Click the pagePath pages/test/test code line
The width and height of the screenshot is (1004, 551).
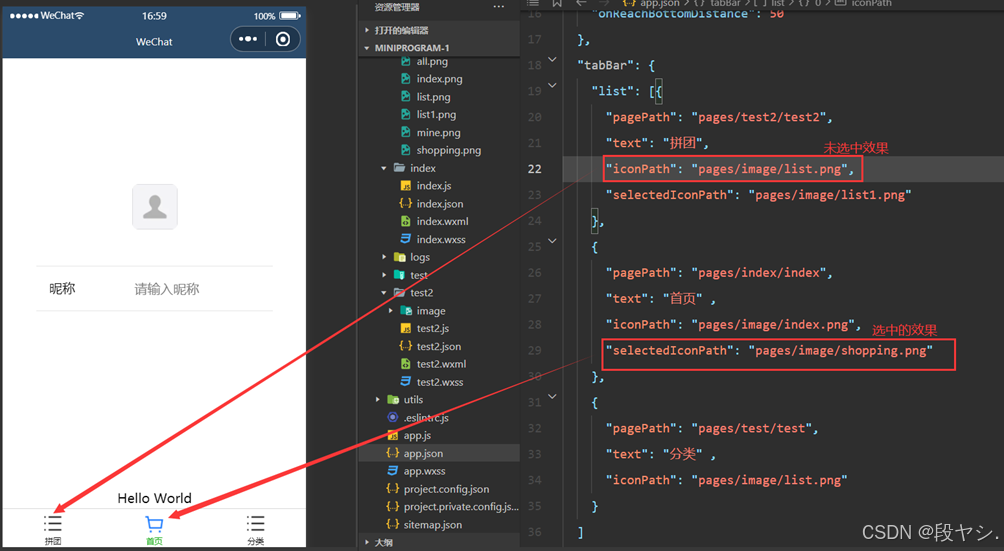713,428
